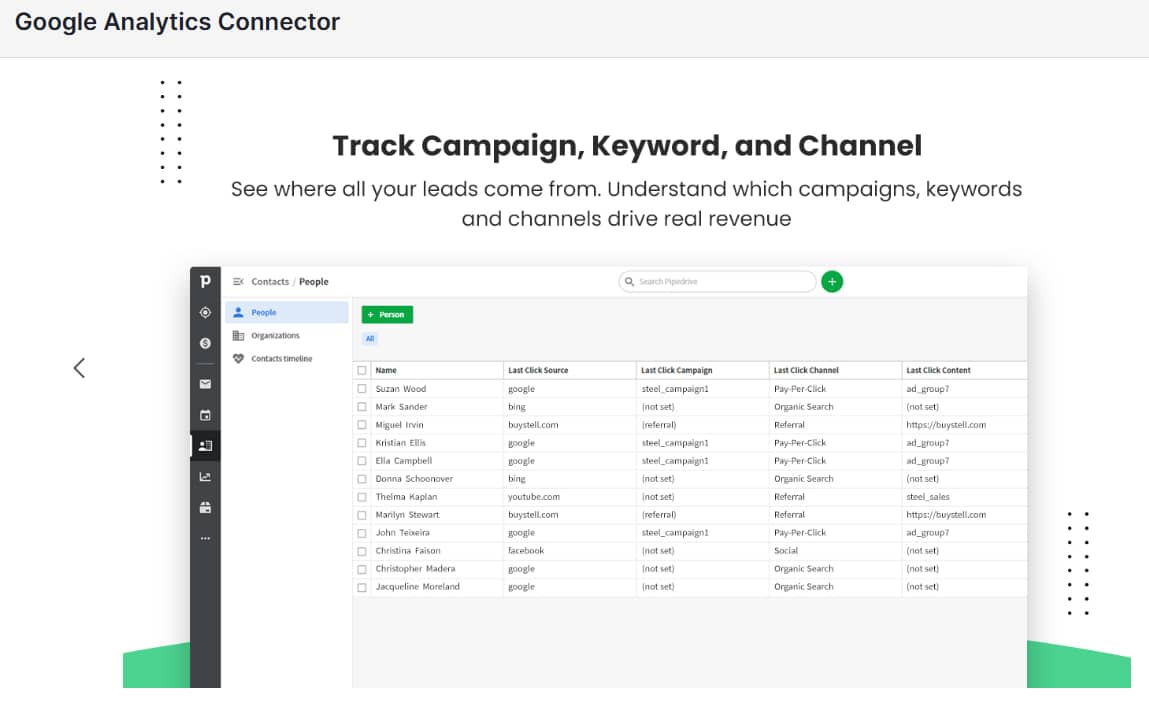Open the Pipedrive Leads icon in sidebar
Viewport: 1149px width, 704px height.
pyautogui.click(x=204, y=312)
